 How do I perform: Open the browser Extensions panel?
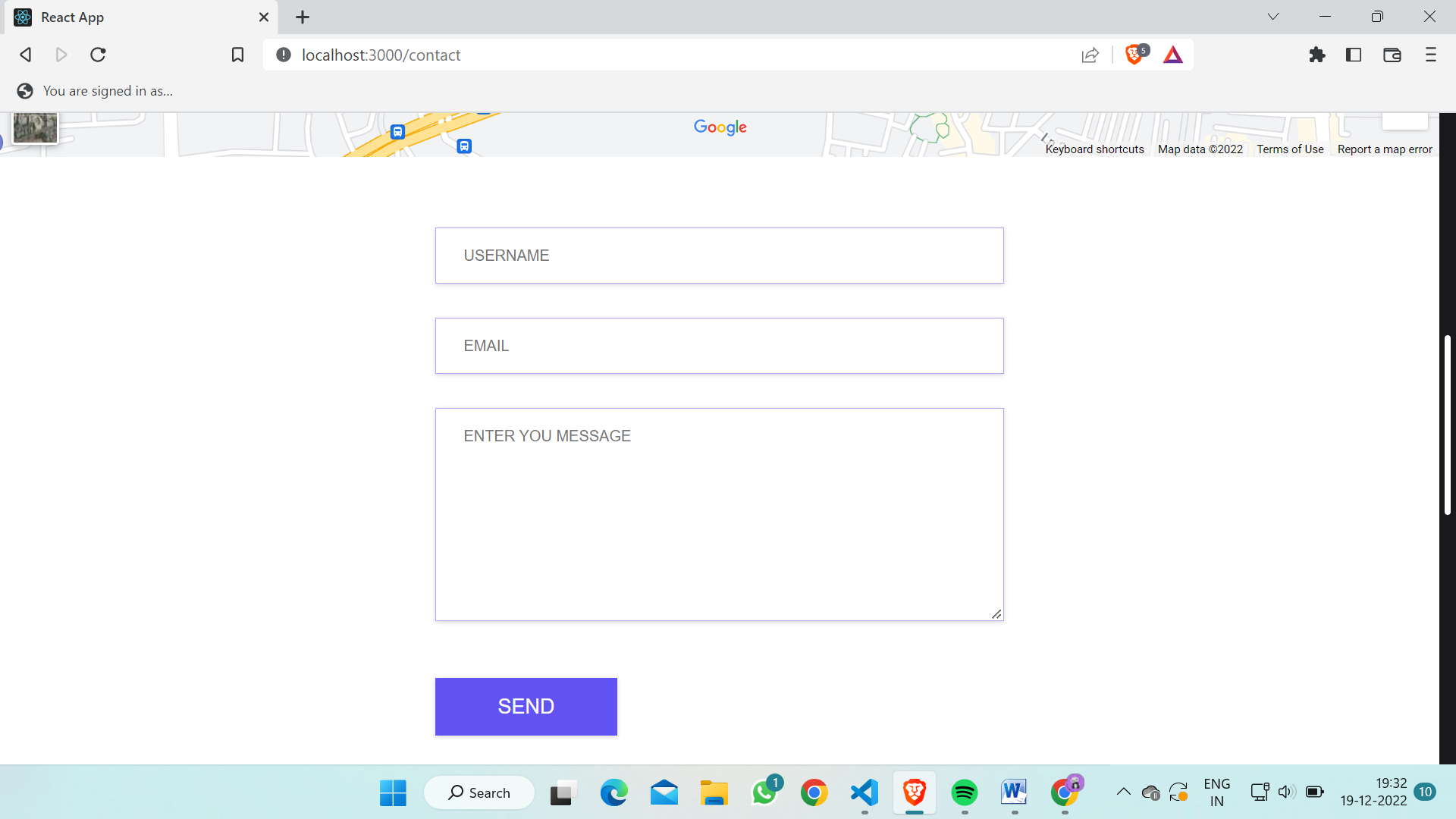(x=1317, y=55)
